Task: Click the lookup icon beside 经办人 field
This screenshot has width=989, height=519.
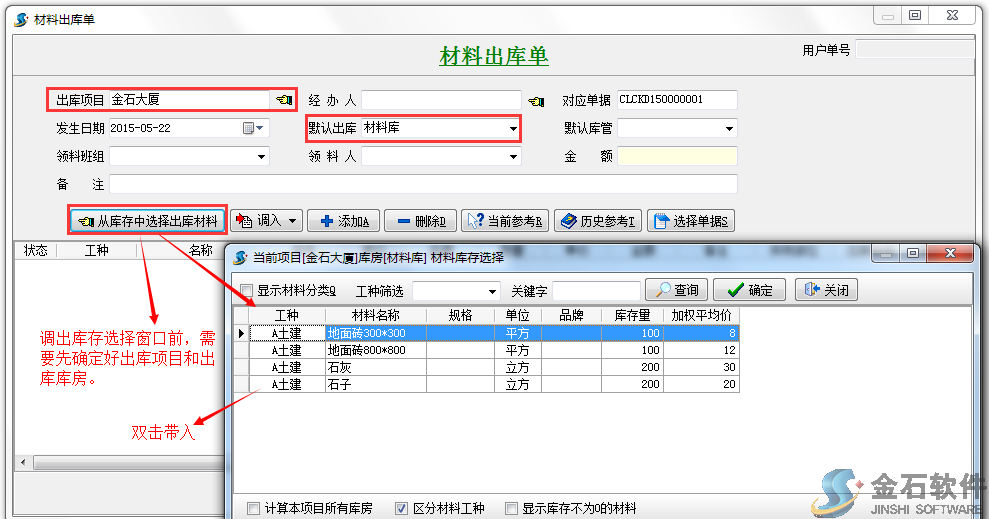Action: [536, 100]
